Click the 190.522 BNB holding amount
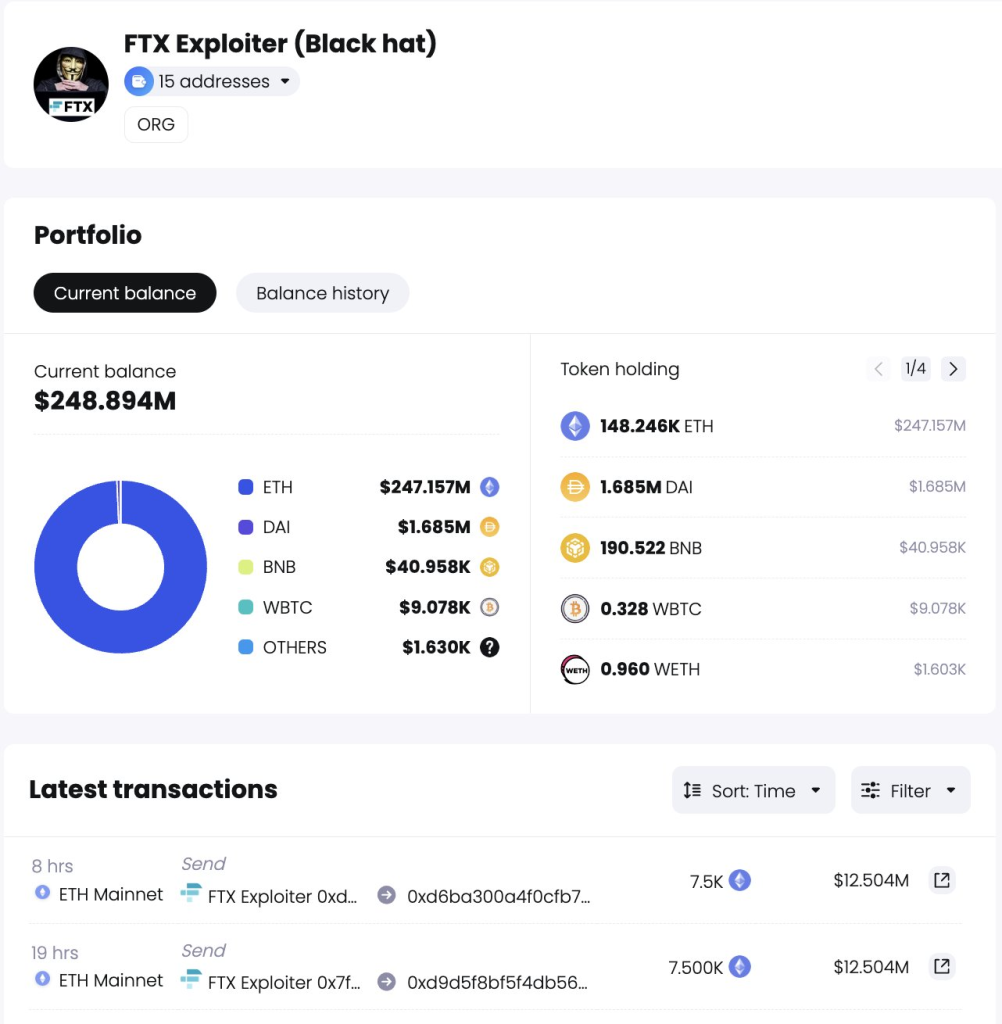This screenshot has width=1002, height=1024. [651, 548]
